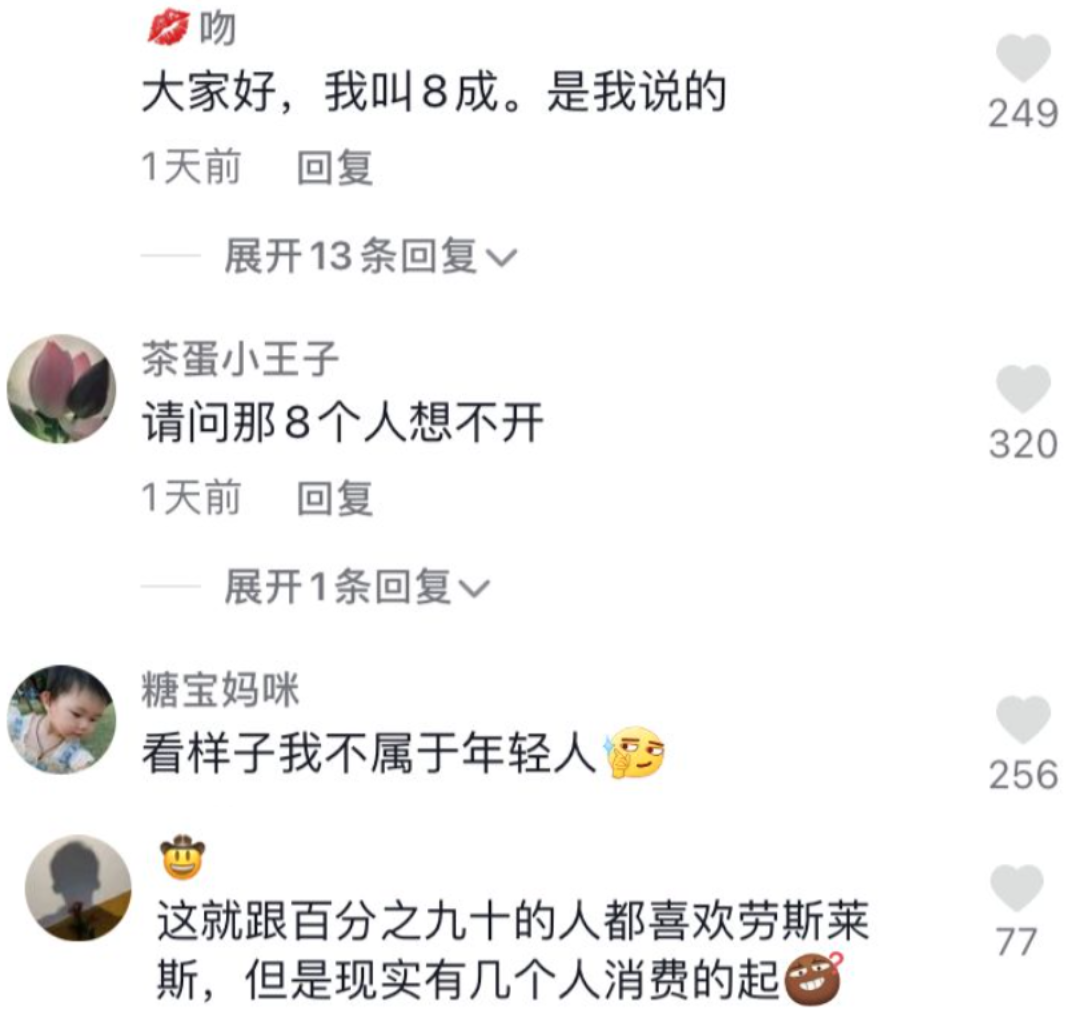Like the comment with 249 likes

[x=1022, y=58]
